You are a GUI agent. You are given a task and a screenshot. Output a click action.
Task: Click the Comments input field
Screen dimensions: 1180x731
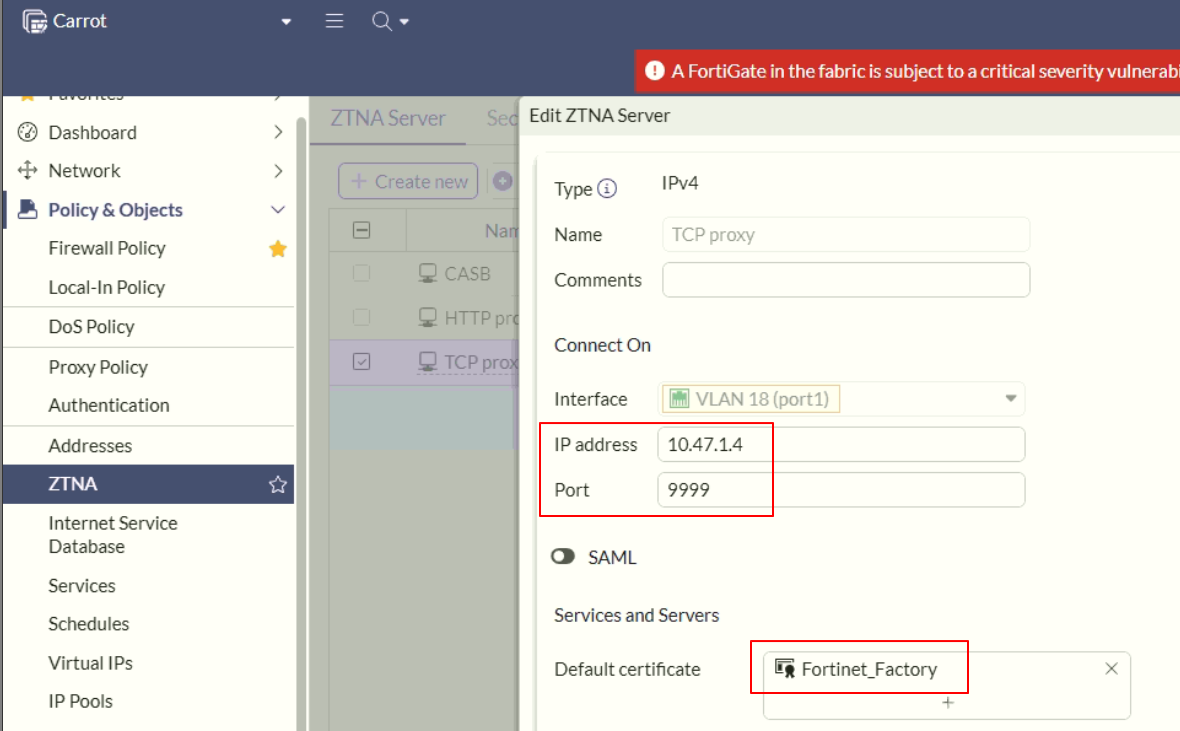coord(846,280)
